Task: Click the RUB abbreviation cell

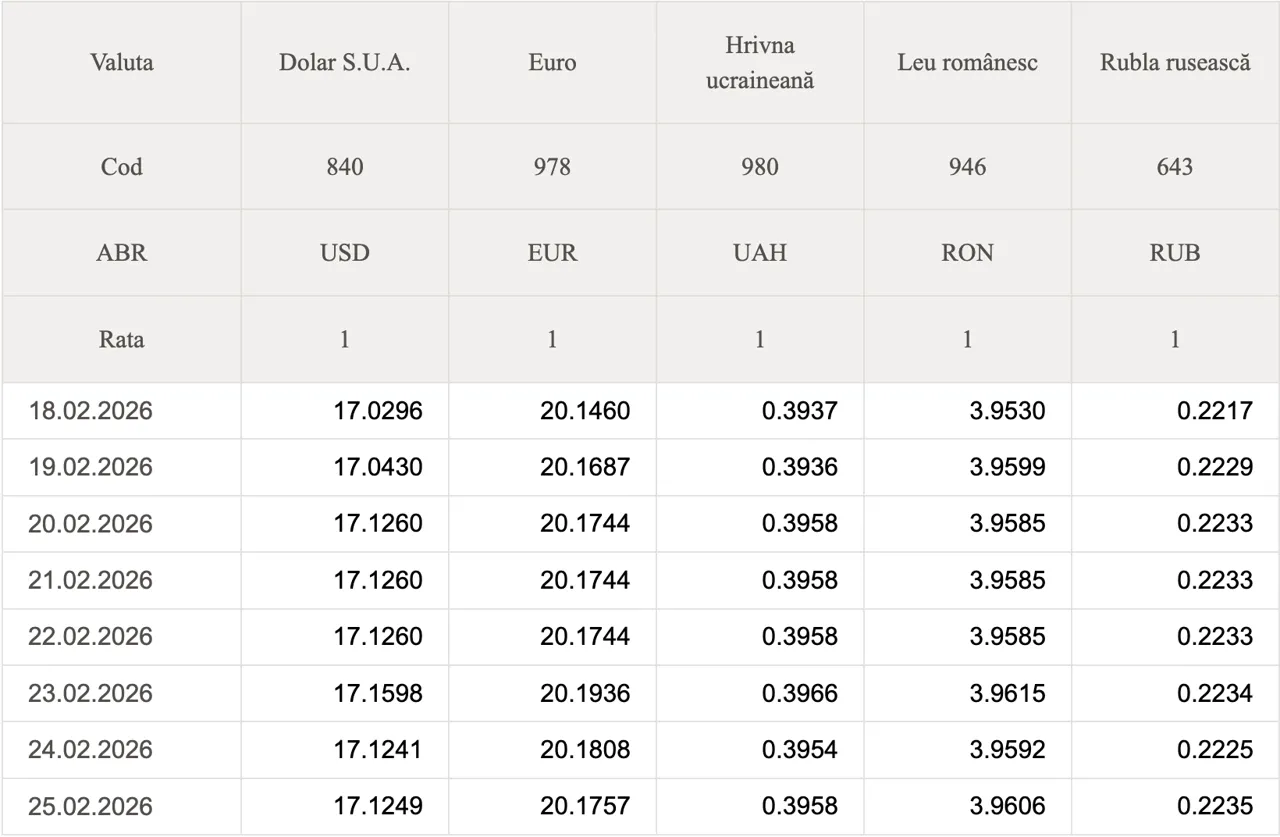Action: [x=1175, y=253]
